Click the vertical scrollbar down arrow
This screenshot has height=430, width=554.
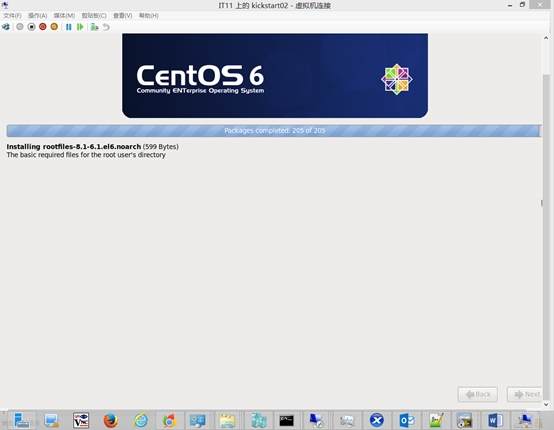click(x=546, y=404)
